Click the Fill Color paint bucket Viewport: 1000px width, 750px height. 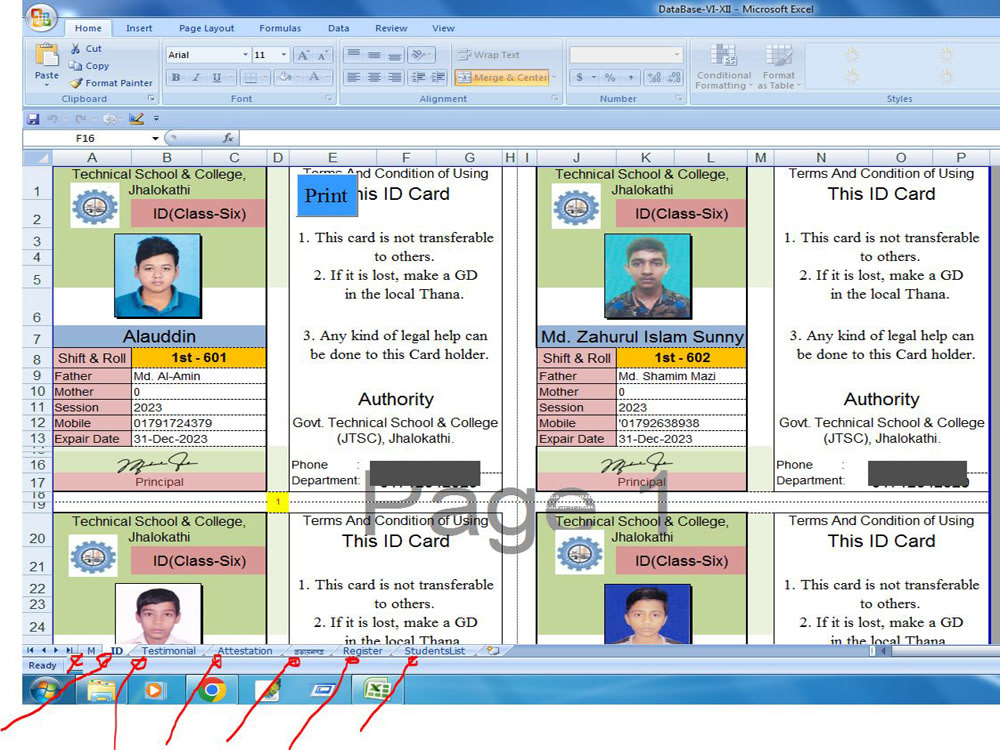coord(285,78)
